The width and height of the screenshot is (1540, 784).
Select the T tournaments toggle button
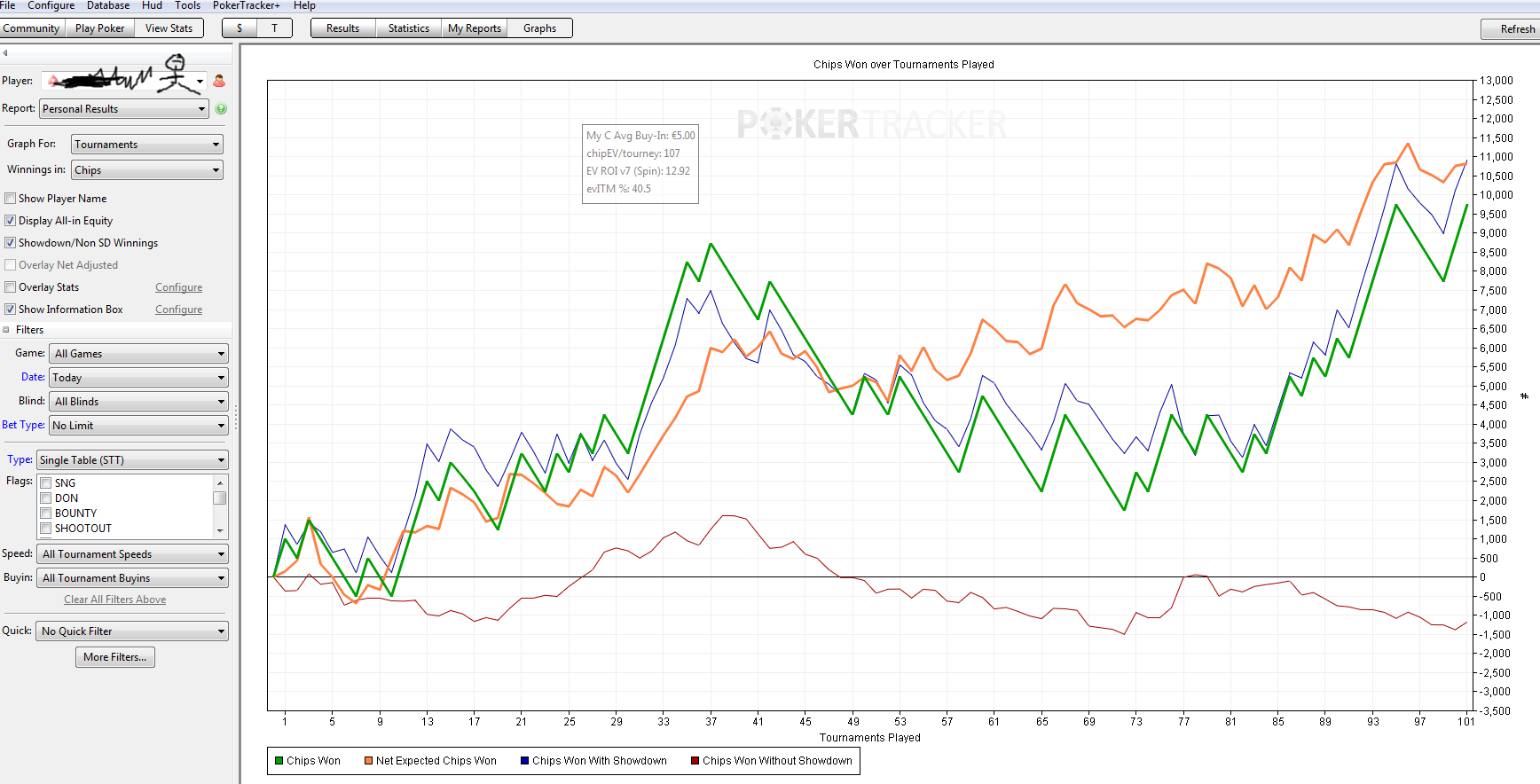[275, 28]
